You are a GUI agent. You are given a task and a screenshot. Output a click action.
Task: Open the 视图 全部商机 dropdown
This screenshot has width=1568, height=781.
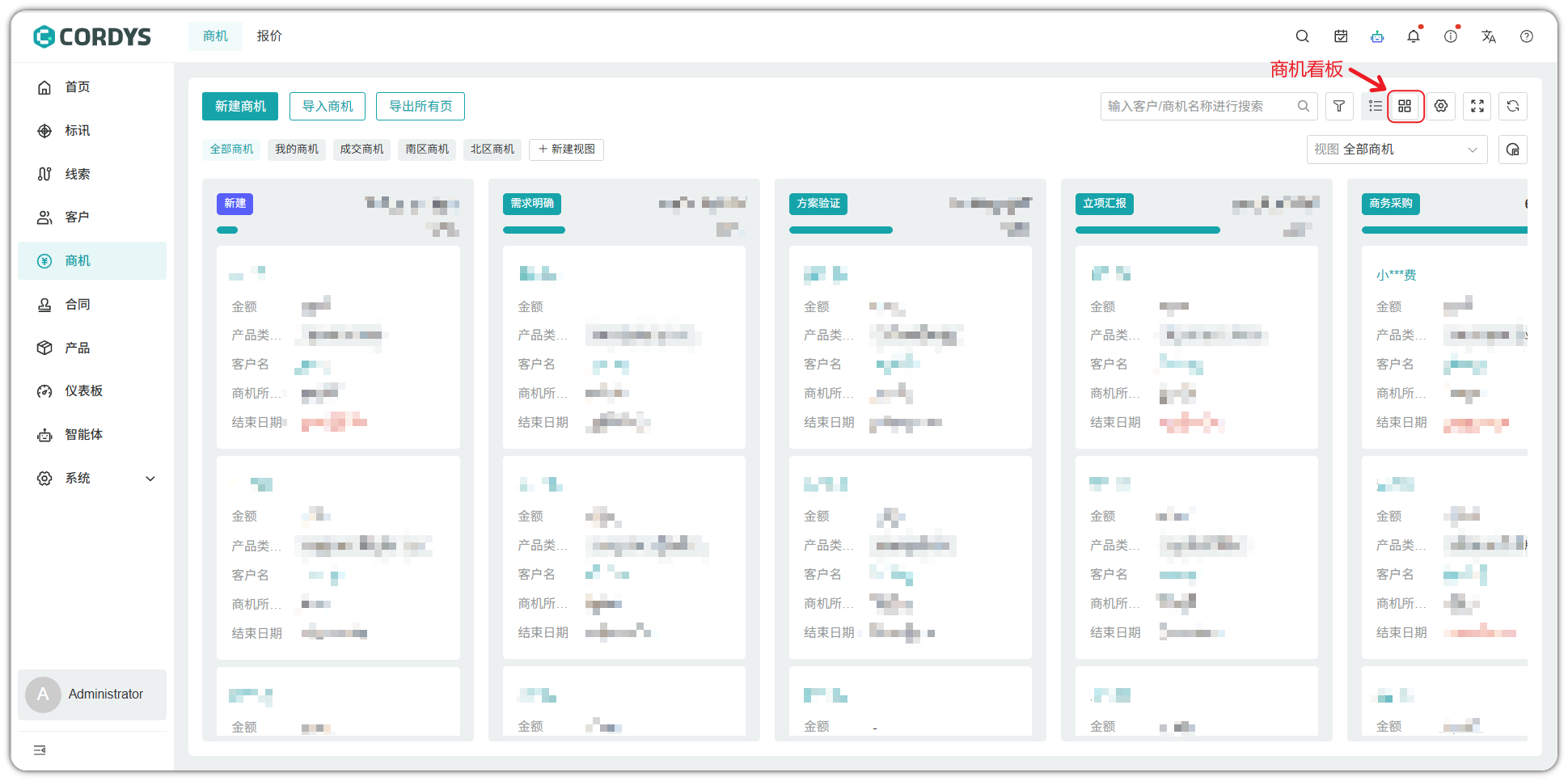[x=1397, y=150]
